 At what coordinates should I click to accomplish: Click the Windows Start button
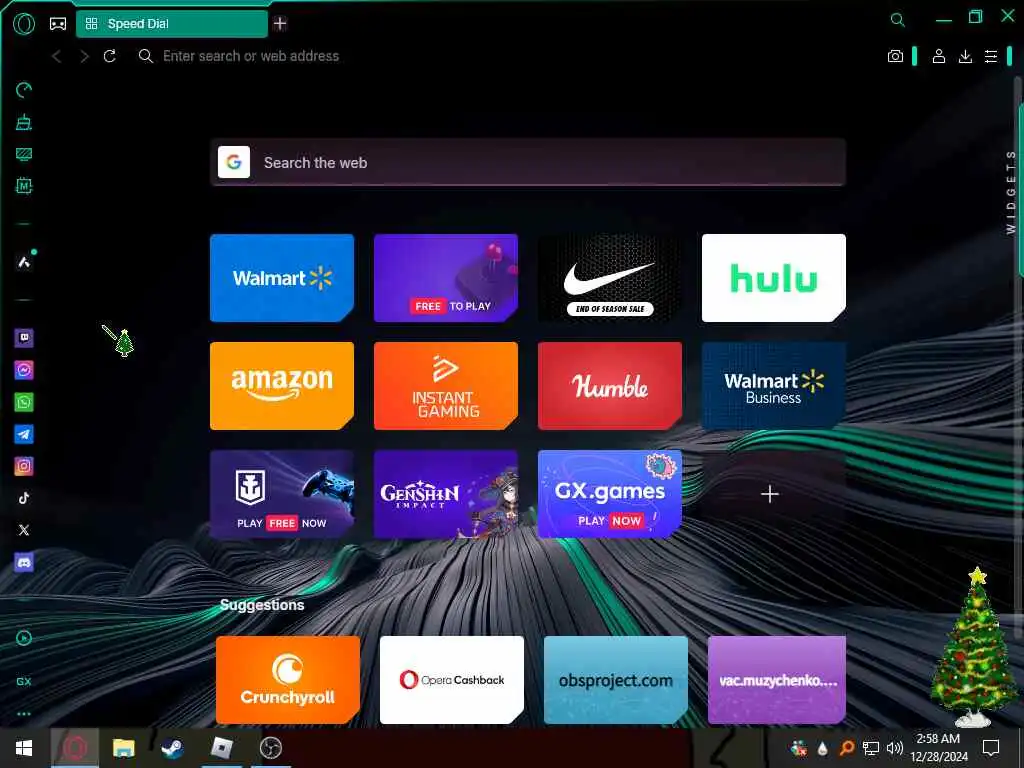[x=24, y=748]
